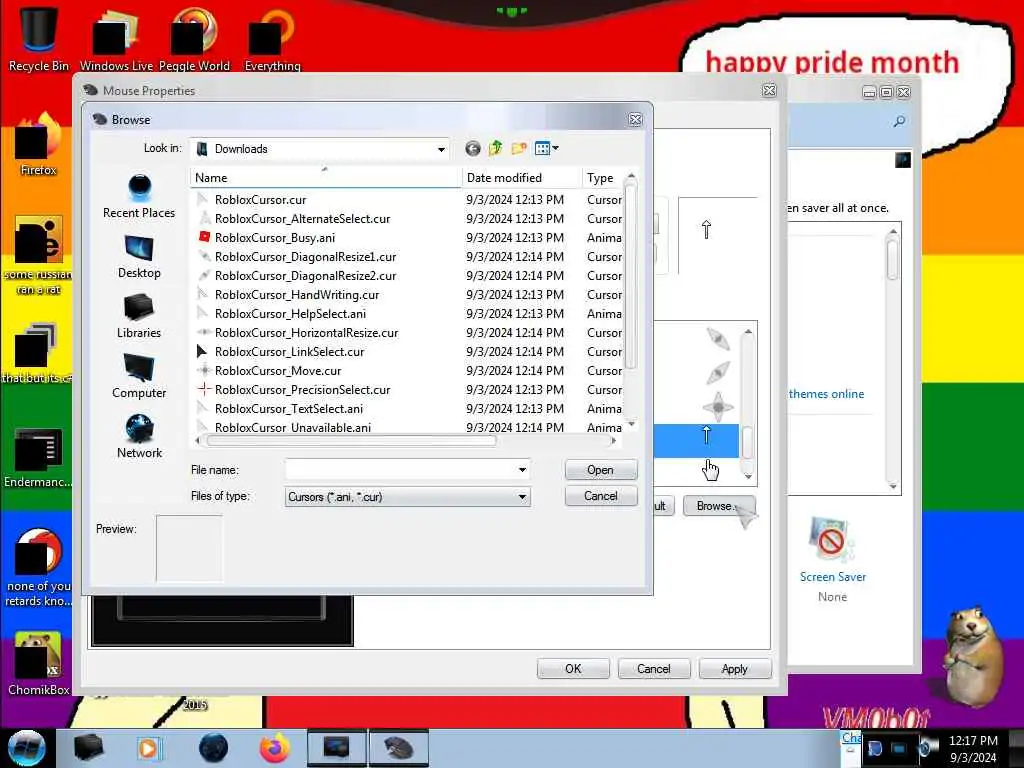Select RobloxCursor.cur file
This screenshot has height=768, width=1024.
(260, 200)
